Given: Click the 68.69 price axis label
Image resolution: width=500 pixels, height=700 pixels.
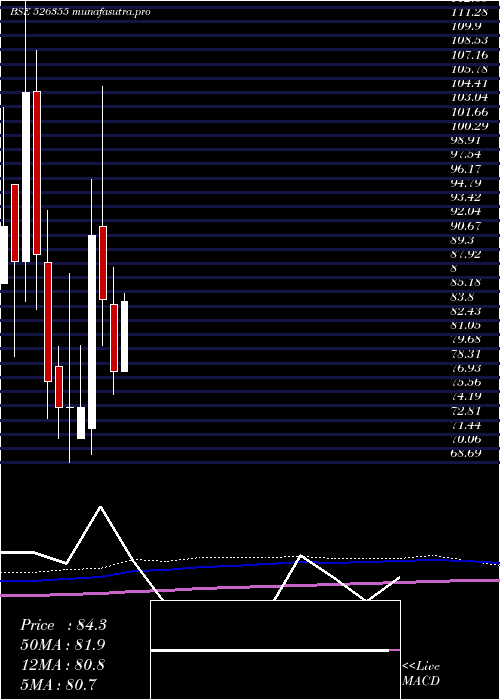Looking at the screenshot, I should (467, 454).
